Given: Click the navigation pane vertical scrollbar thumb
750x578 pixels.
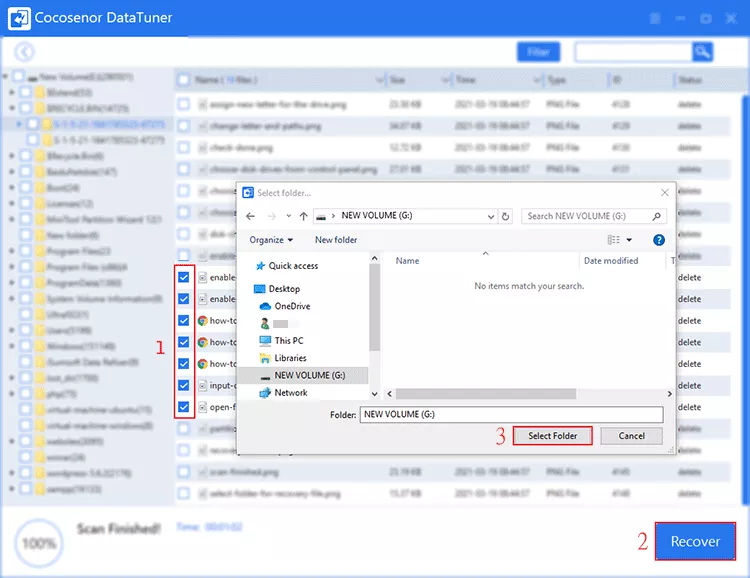Looking at the screenshot, I should click(375, 307).
